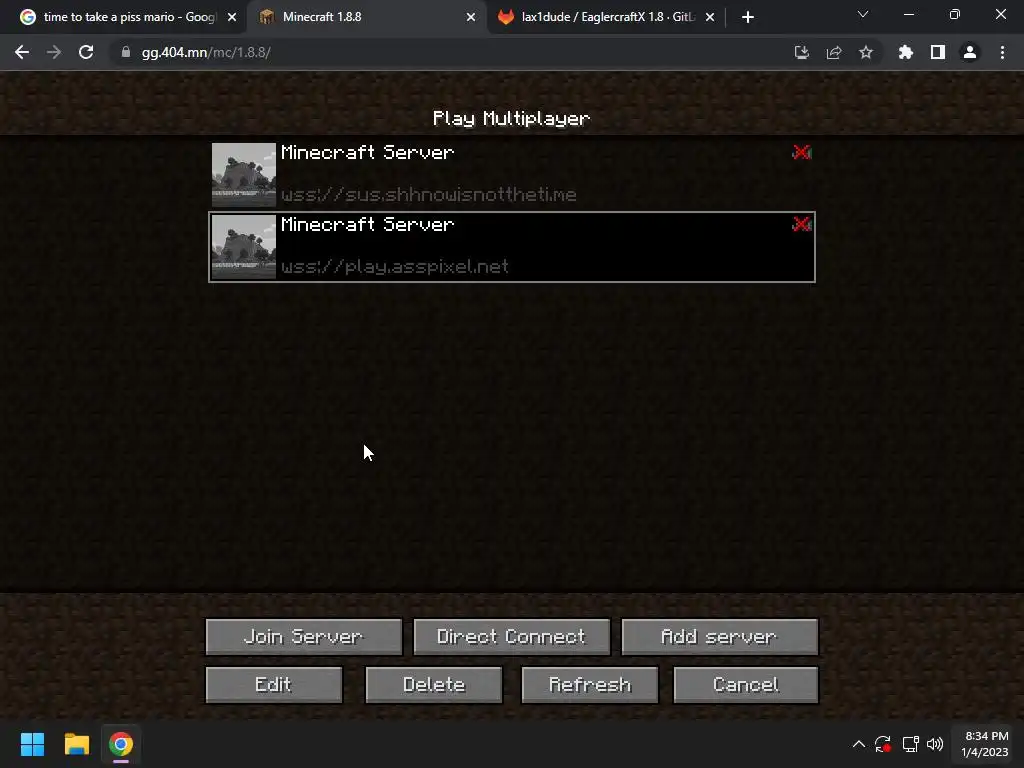Click the second Minecraft Server name text
The width and height of the screenshot is (1024, 768).
coord(367,225)
